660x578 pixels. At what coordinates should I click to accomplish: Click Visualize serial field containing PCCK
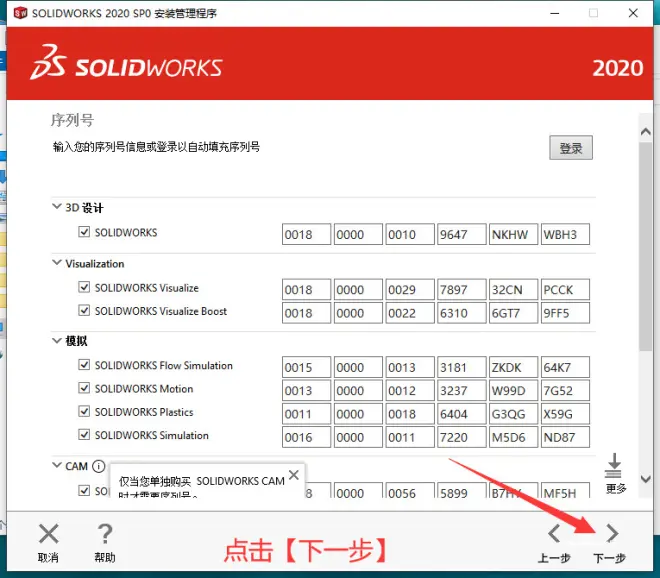(x=565, y=290)
